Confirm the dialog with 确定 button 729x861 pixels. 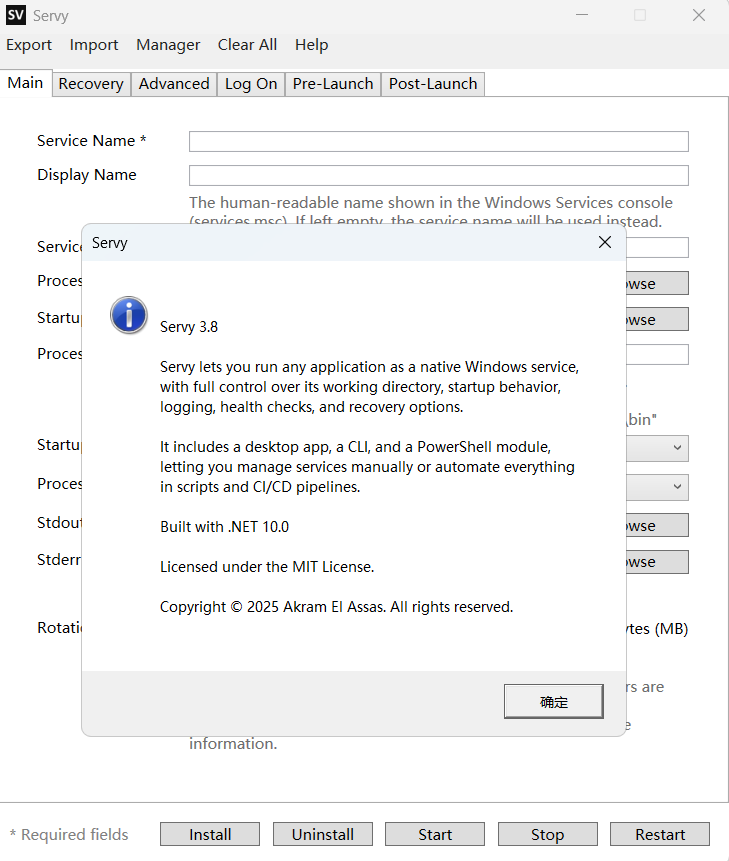tap(553, 701)
